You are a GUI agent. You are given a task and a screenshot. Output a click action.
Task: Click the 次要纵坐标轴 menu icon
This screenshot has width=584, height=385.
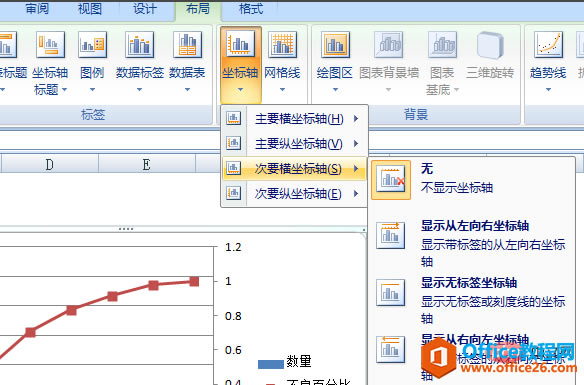pyautogui.click(x=234, y=193)
